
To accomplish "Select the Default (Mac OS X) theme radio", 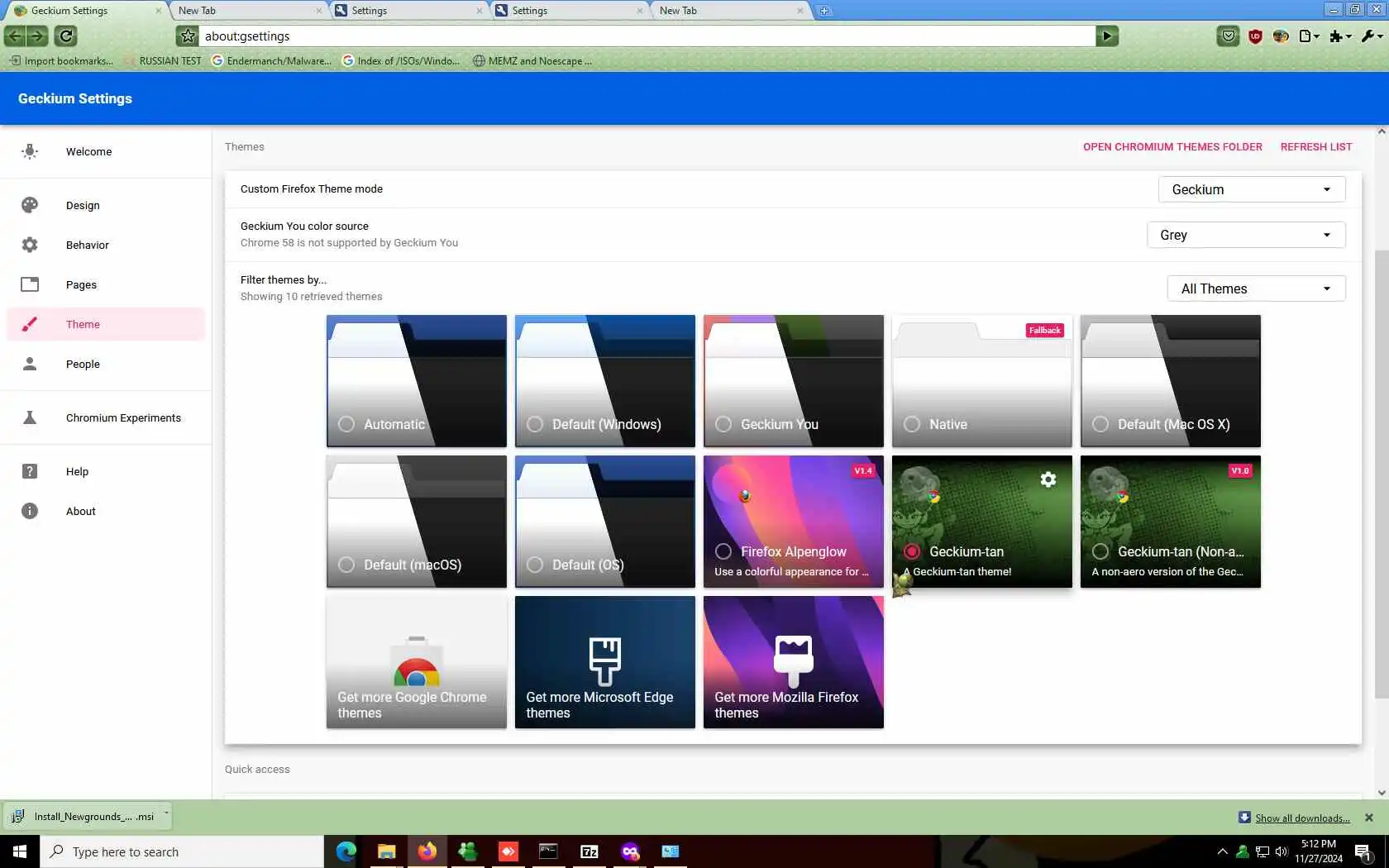I will 1100,424.
